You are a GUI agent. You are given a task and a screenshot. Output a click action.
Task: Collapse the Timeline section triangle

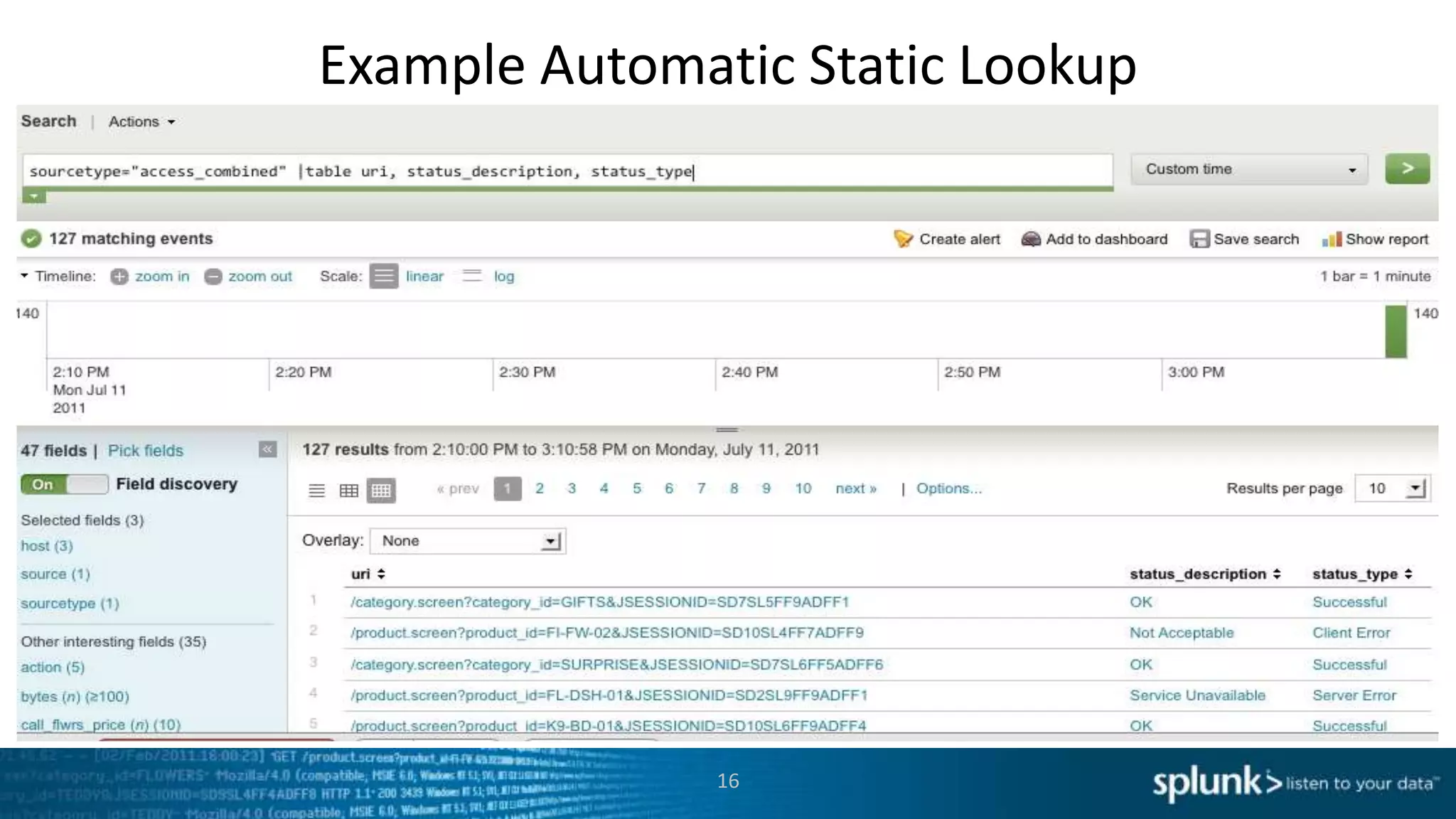tap(24, 275)
